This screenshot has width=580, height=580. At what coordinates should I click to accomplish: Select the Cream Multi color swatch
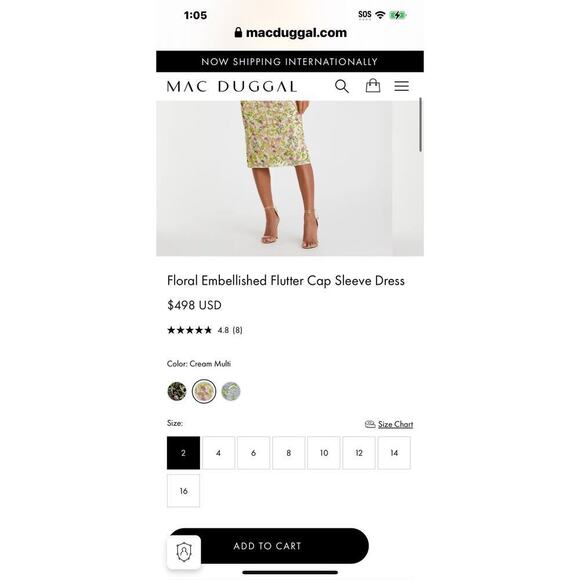pos(204,391)
